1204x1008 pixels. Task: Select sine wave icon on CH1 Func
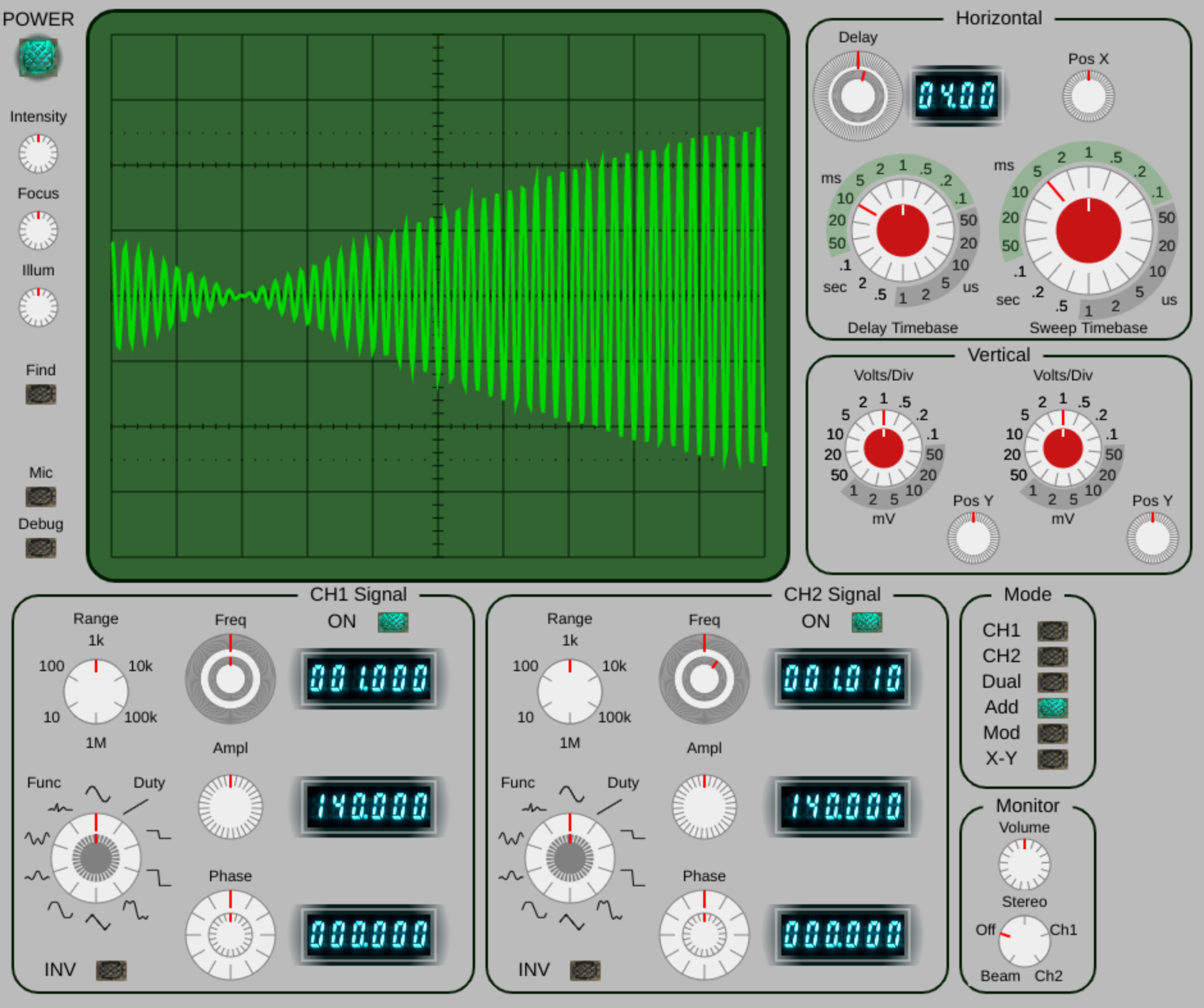pyautogui.click(x=98, y=794)
